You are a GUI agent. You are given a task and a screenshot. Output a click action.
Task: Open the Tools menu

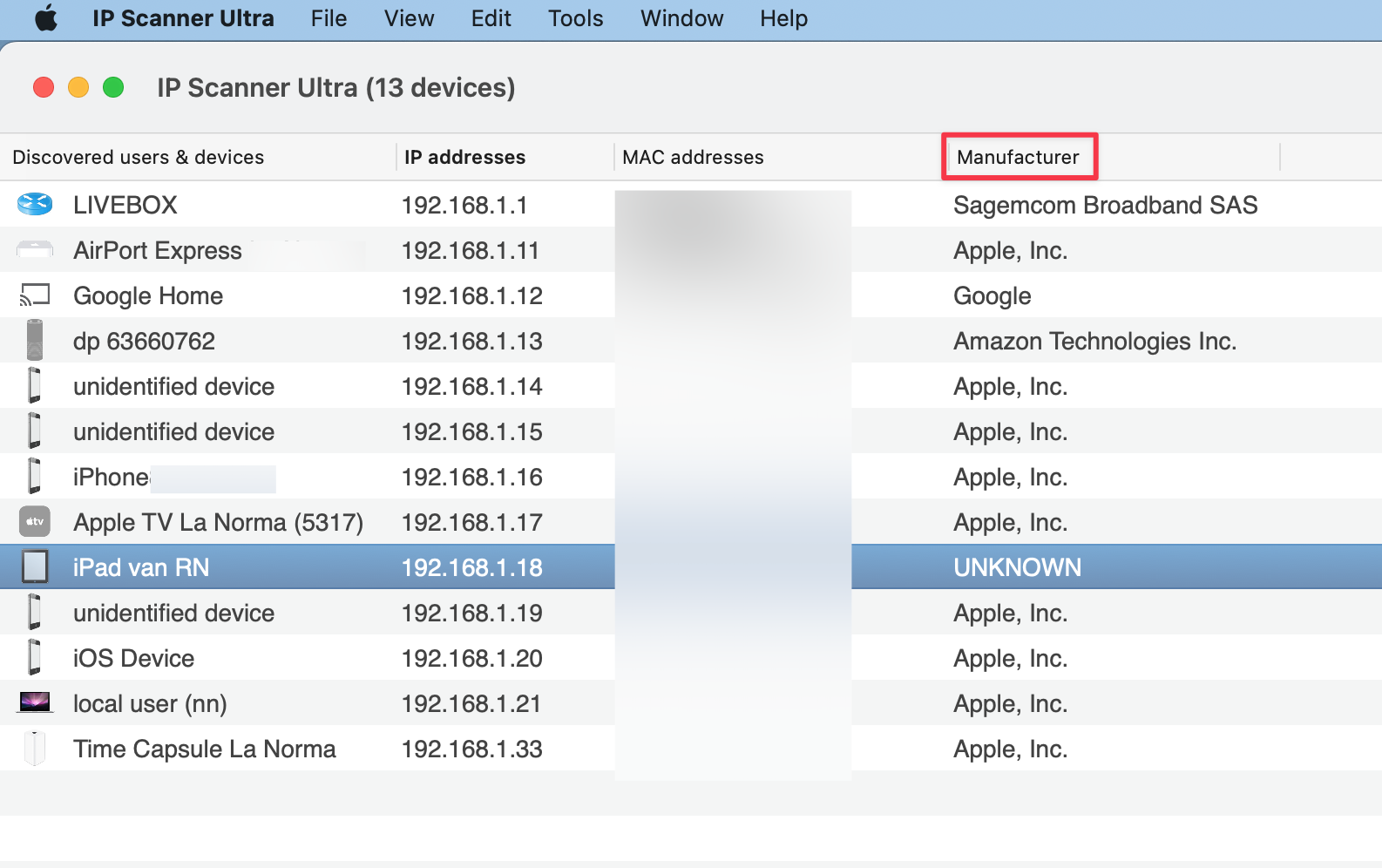[x=575, y=18]
